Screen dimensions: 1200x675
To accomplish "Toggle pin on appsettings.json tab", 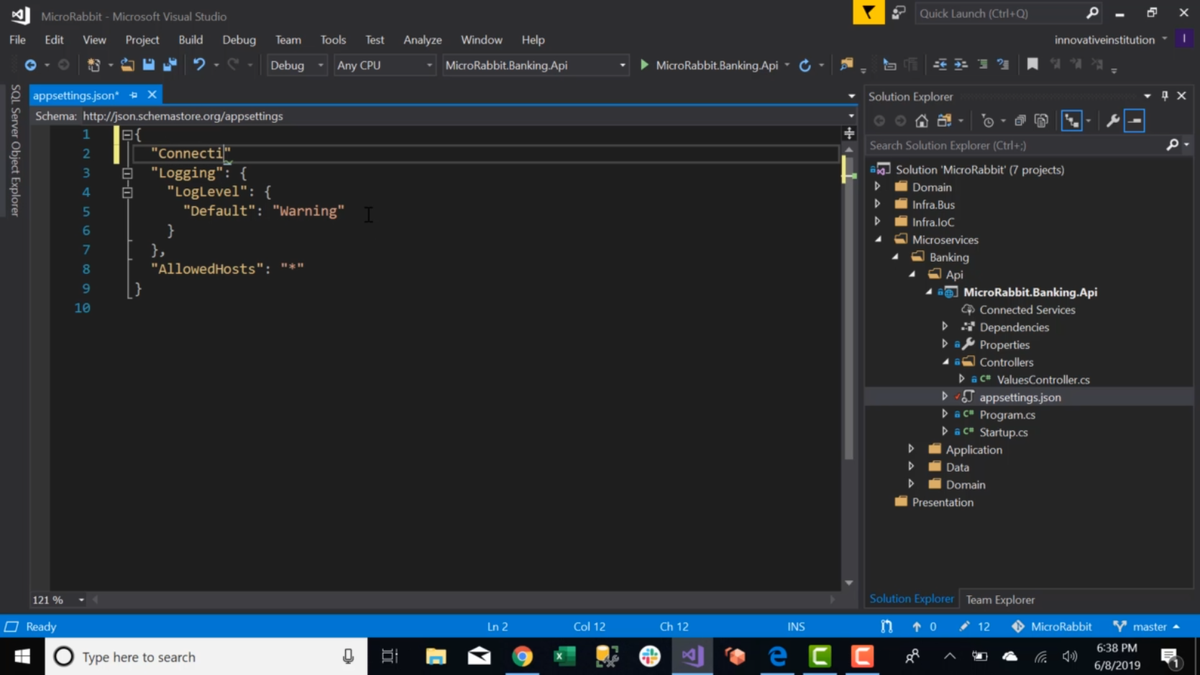I will (x=133, y=95).
